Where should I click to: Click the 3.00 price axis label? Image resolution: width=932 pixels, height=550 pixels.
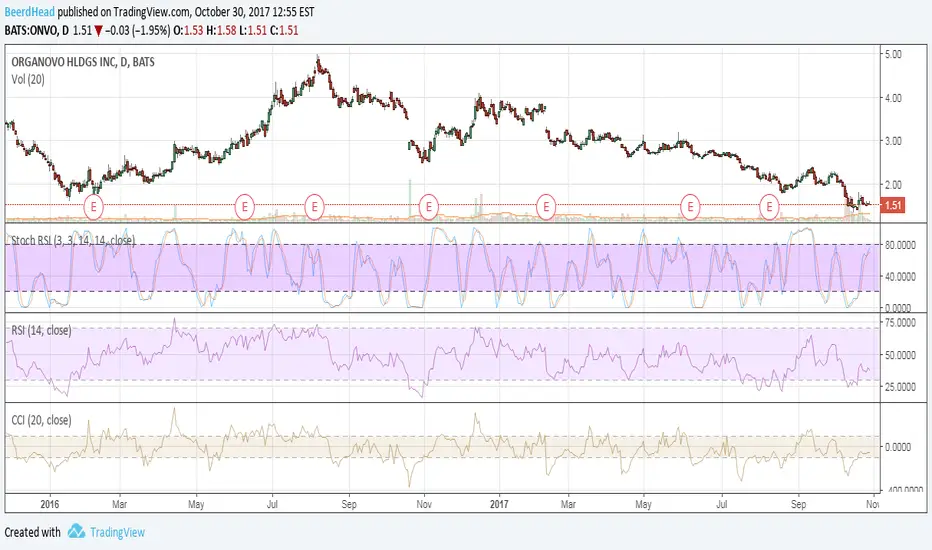(x=893, y=141)
